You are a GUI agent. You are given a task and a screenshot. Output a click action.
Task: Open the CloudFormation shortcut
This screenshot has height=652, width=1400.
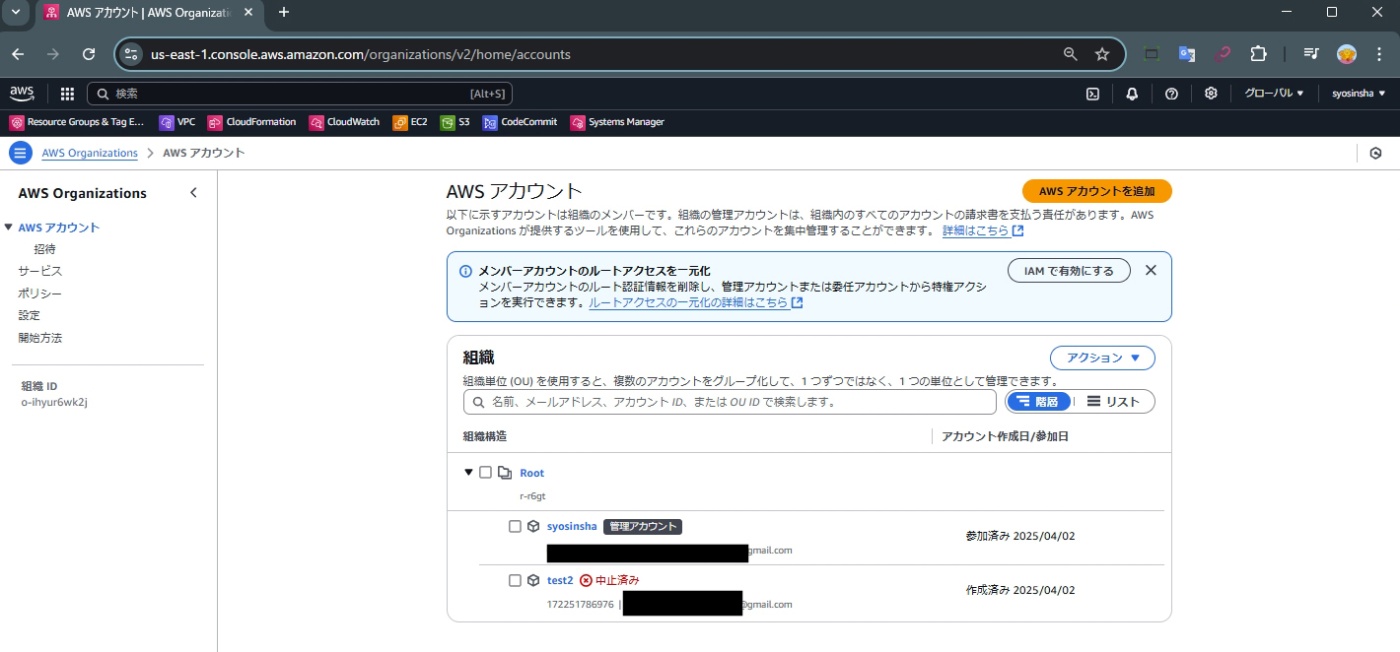click(x=252, y=122)
